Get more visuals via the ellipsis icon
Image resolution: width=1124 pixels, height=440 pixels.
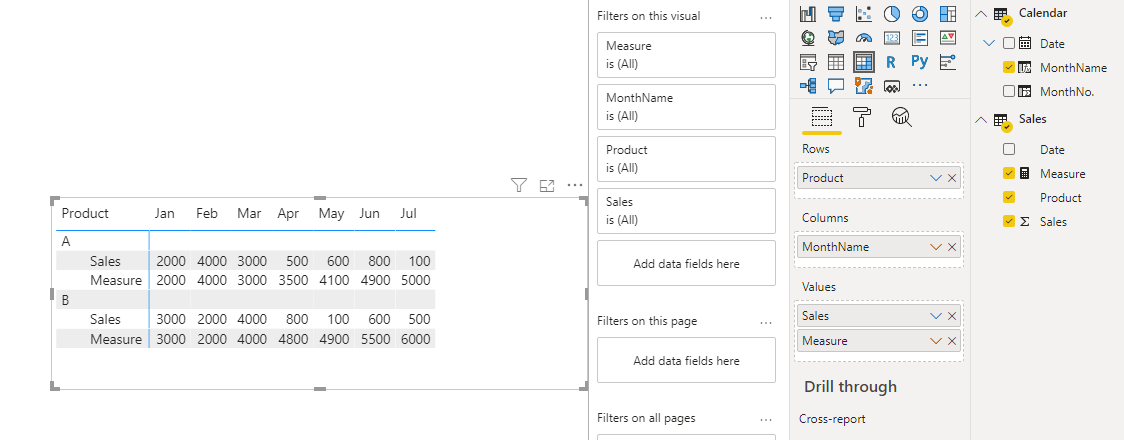[920, 86]
